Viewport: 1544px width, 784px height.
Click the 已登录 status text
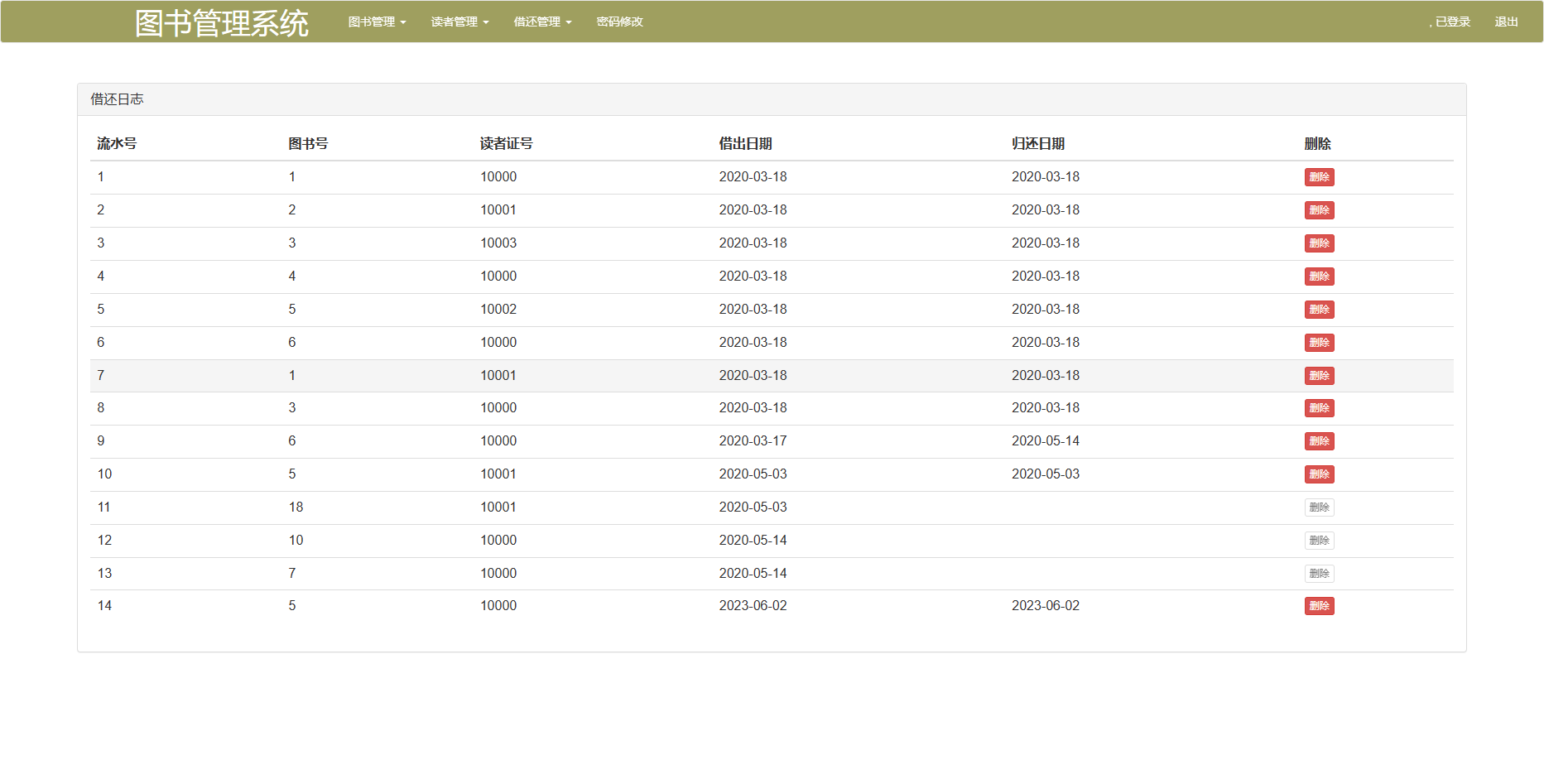click(x=1452, y=22)
